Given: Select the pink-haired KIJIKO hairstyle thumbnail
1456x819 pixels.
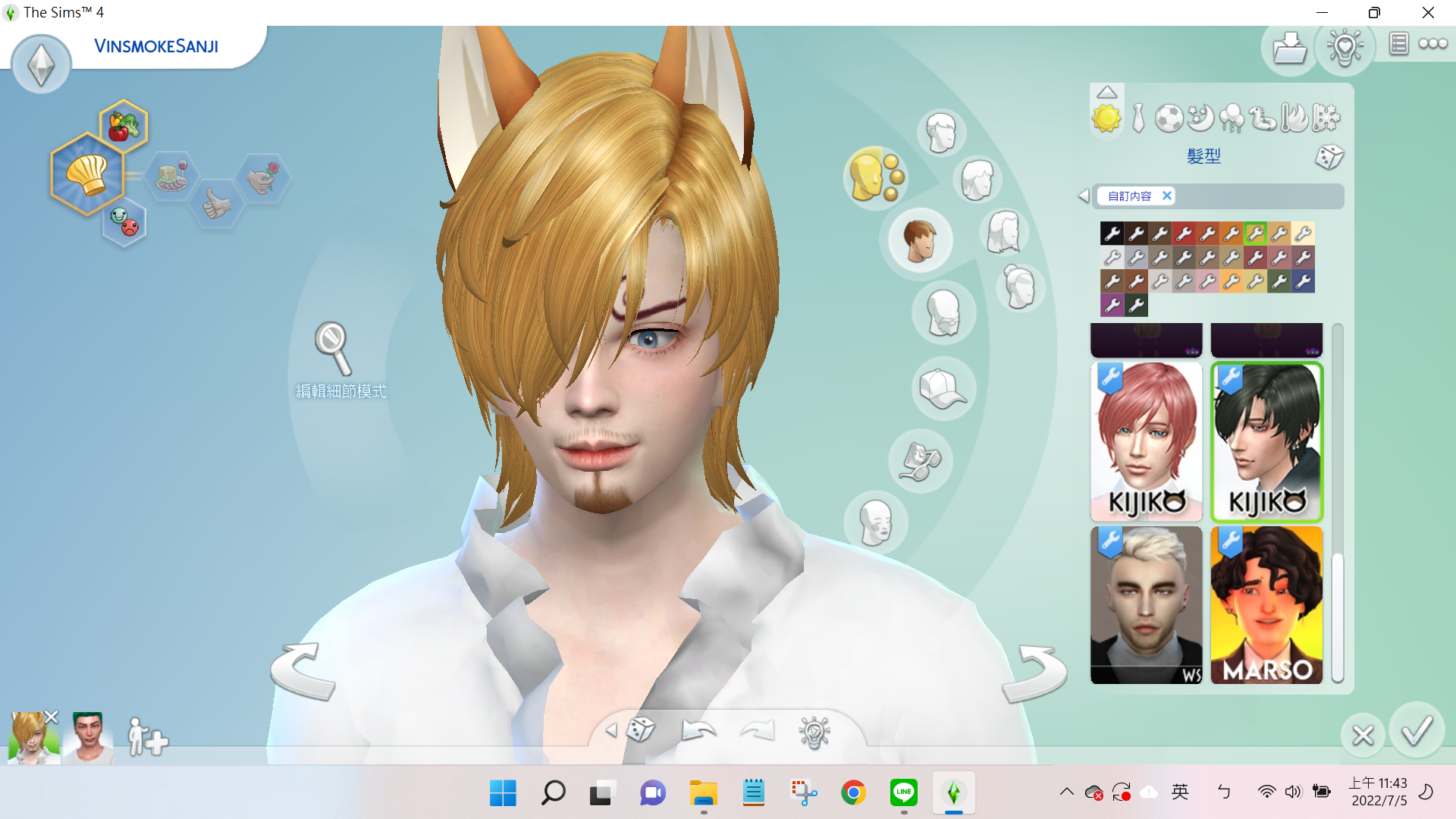Looking at the screenshot, I should click(1146, 441).
